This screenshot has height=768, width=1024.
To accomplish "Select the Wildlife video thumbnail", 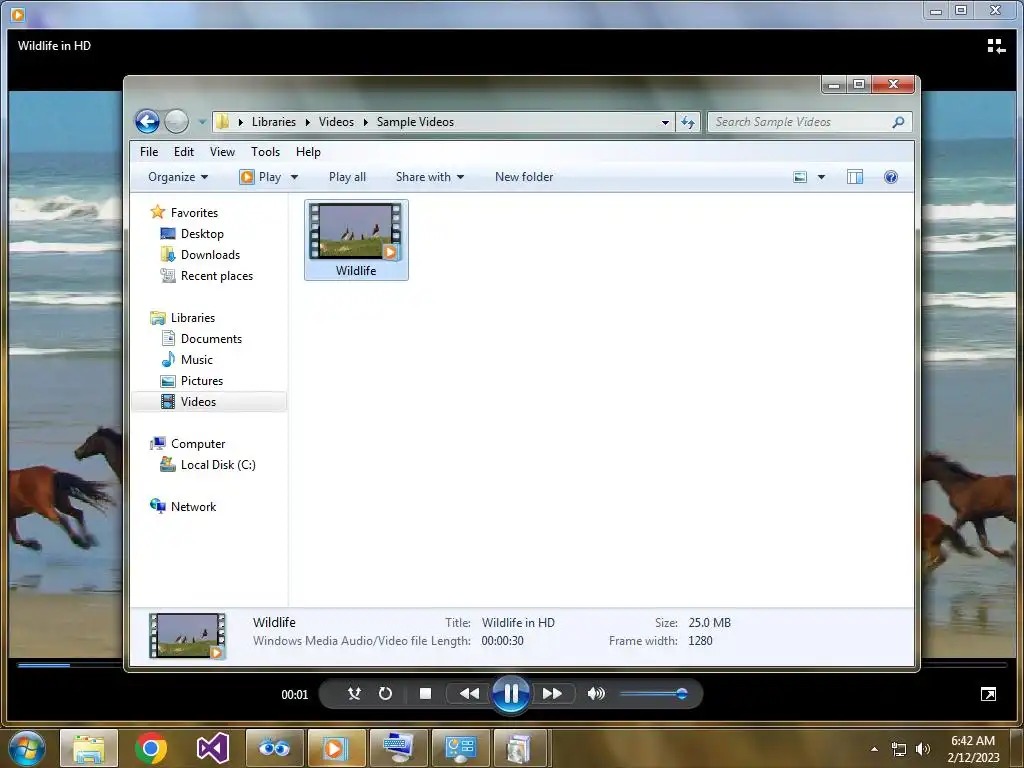I will coord(356,240).
